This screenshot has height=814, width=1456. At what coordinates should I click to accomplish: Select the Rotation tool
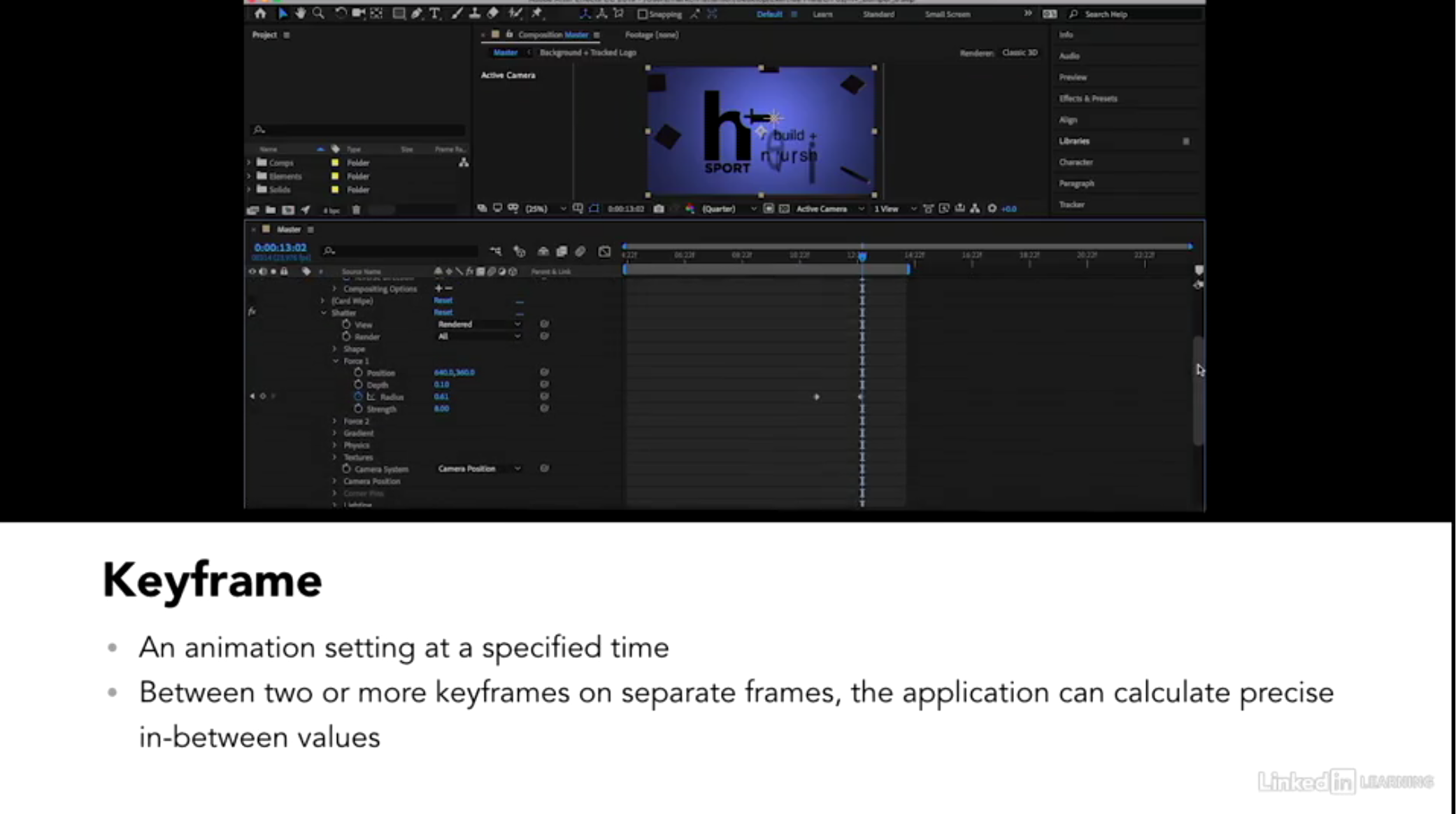[341, 13]
